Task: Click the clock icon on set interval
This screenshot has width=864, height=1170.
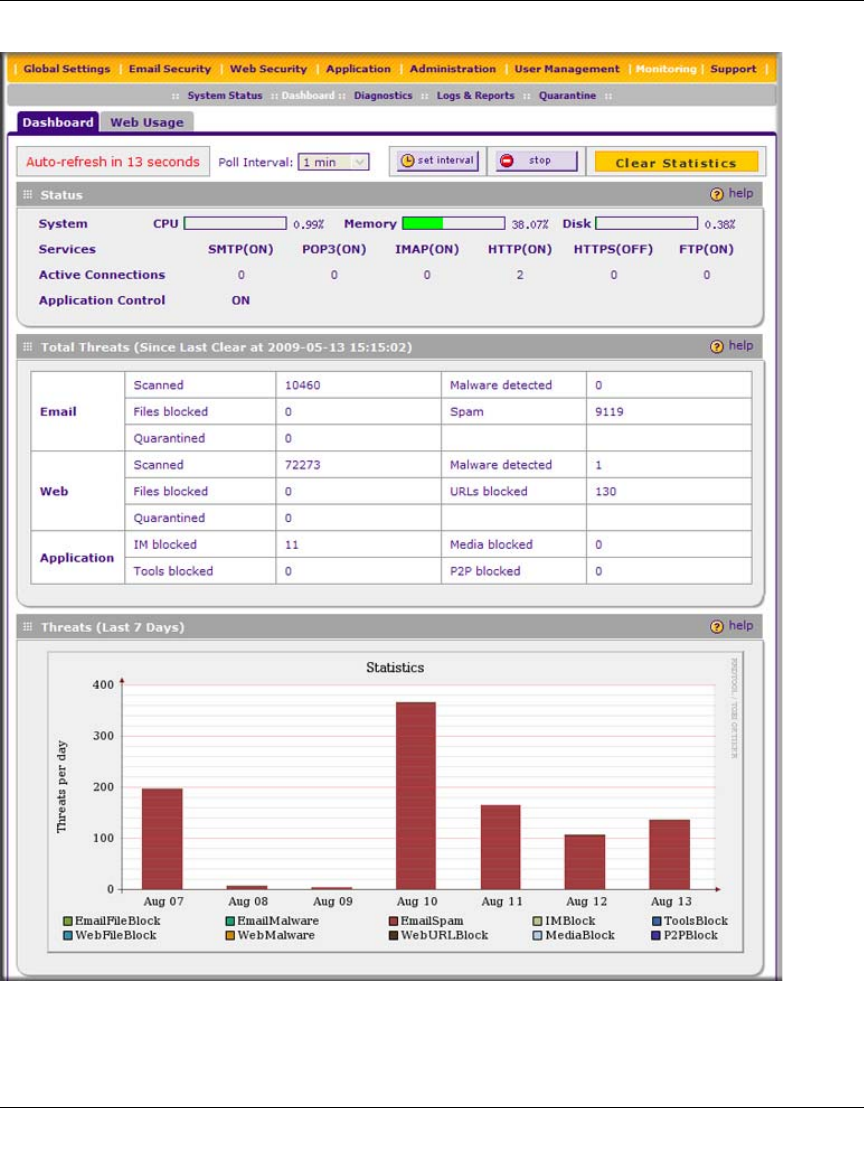Action: (407, 160)
